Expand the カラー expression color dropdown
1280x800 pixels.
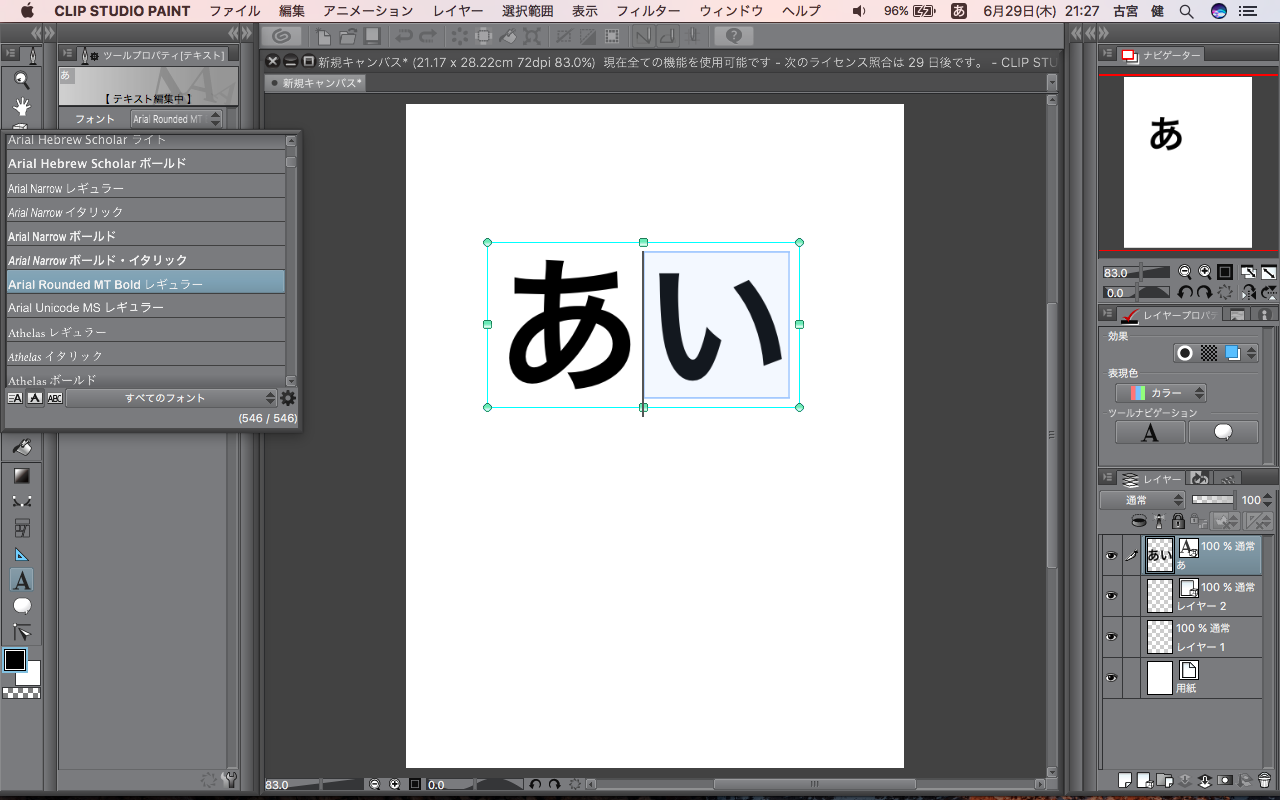(1161, 393)
